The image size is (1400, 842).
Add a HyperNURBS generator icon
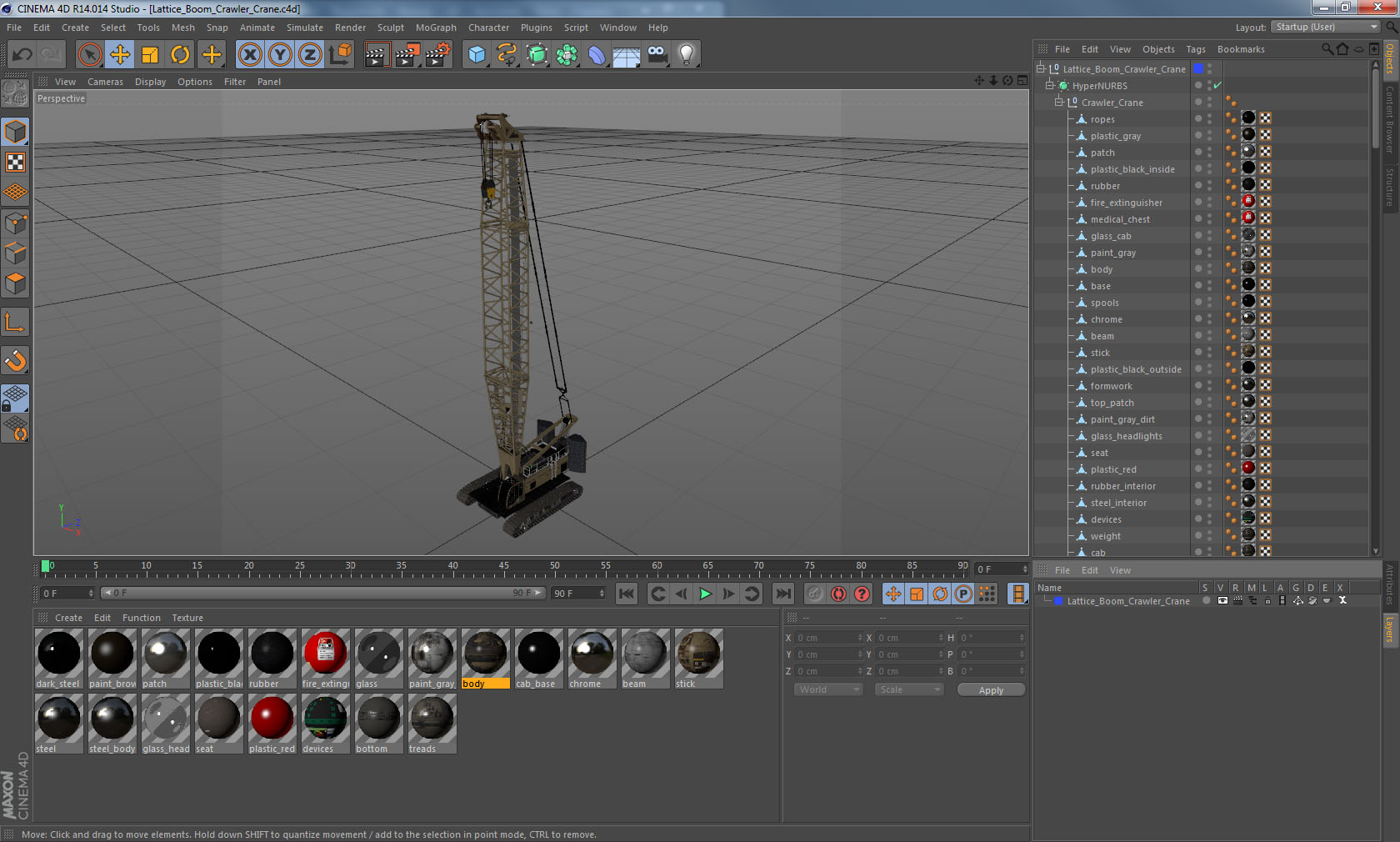pyautogui.click(x=537, y=55)
